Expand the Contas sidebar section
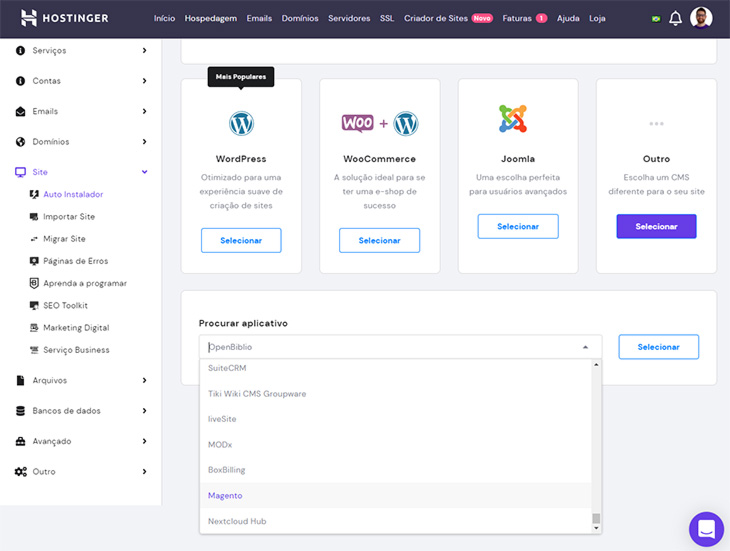This screenshot has height=551, width=730. point(144,81)
